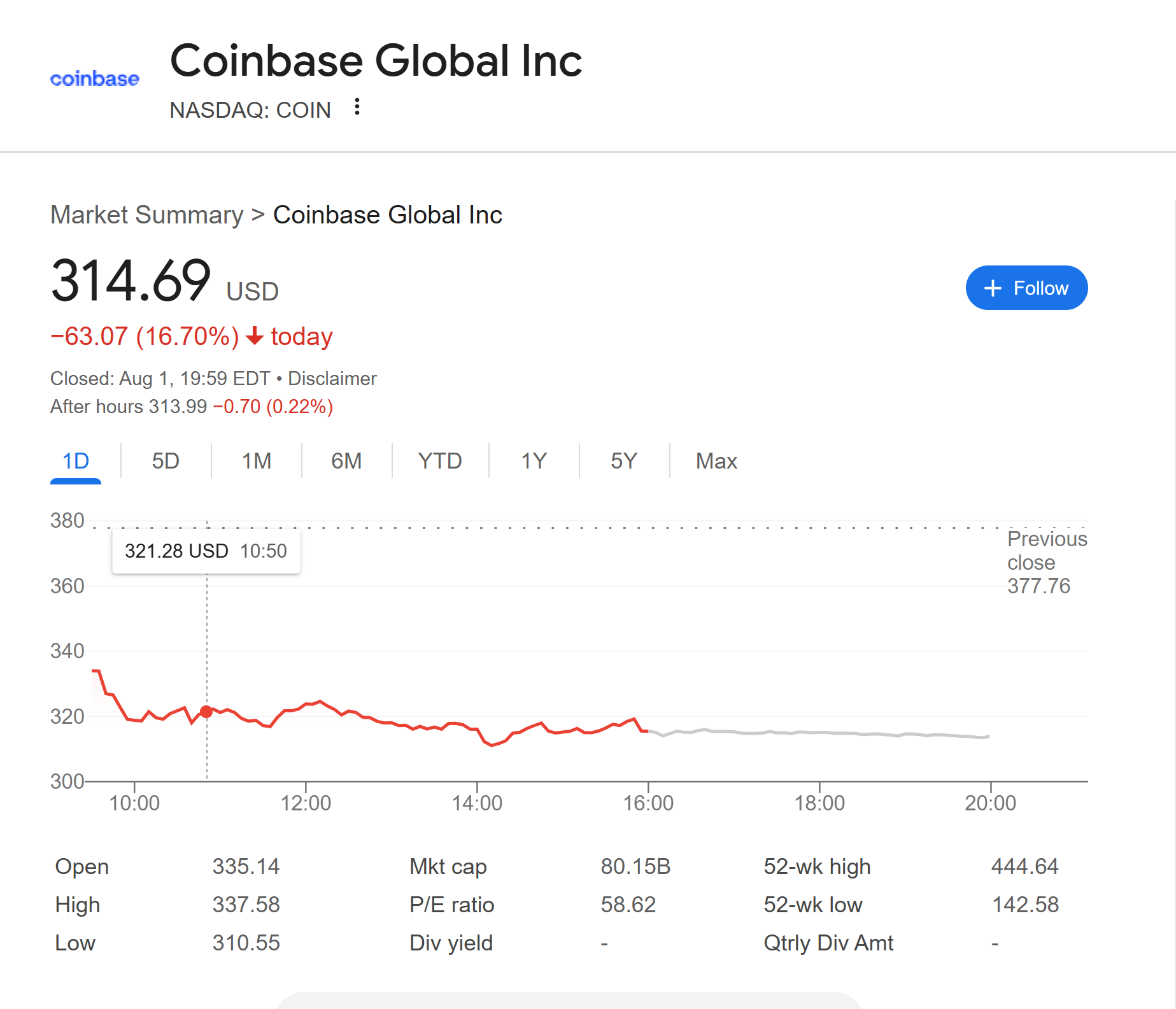Click the 321.28 USD tooltip on chart
Image resolution: width=1176 pixels, height=1009 pixels.
tap(206, 551)
